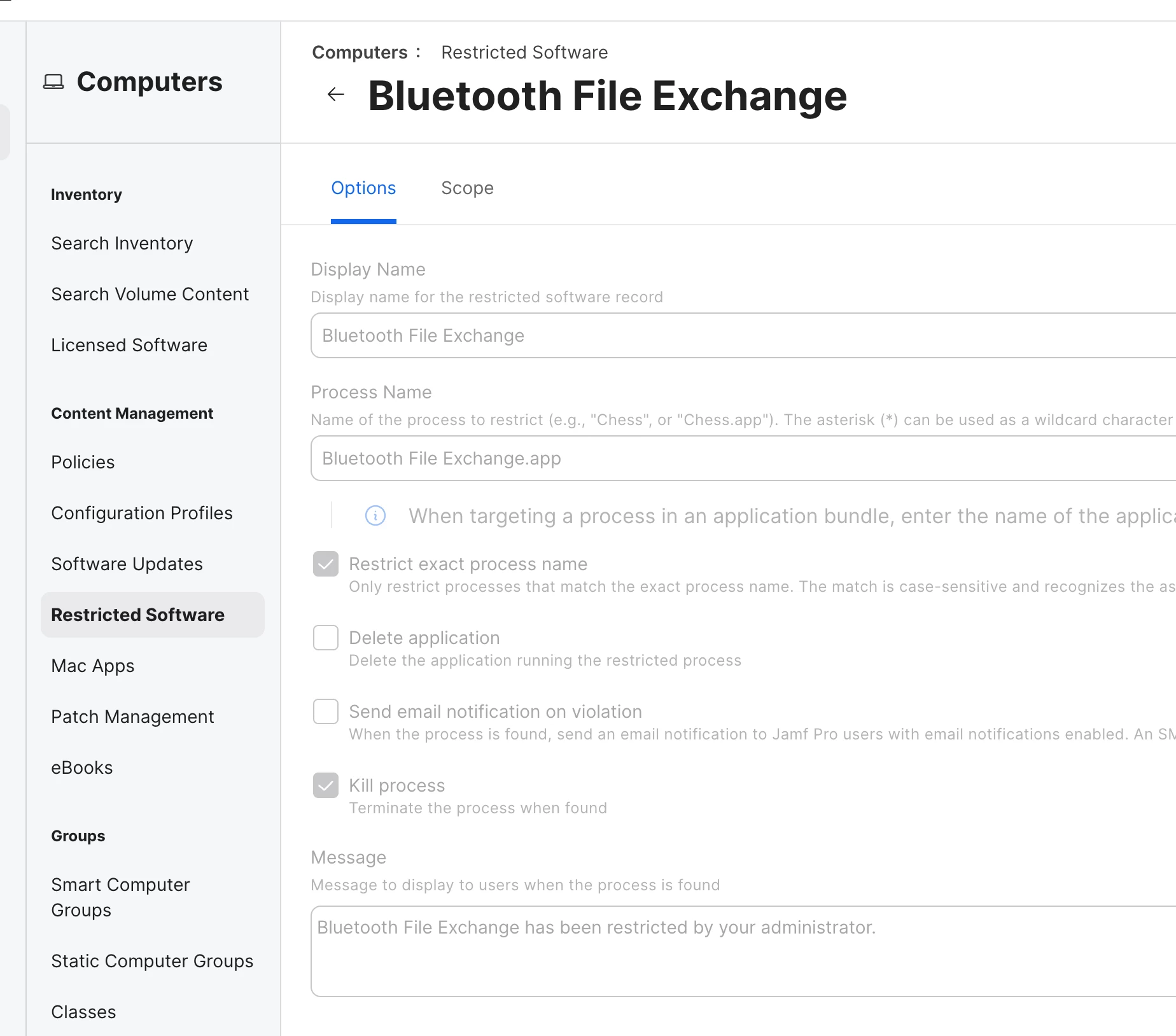Click the Message text area

(743, 951)
